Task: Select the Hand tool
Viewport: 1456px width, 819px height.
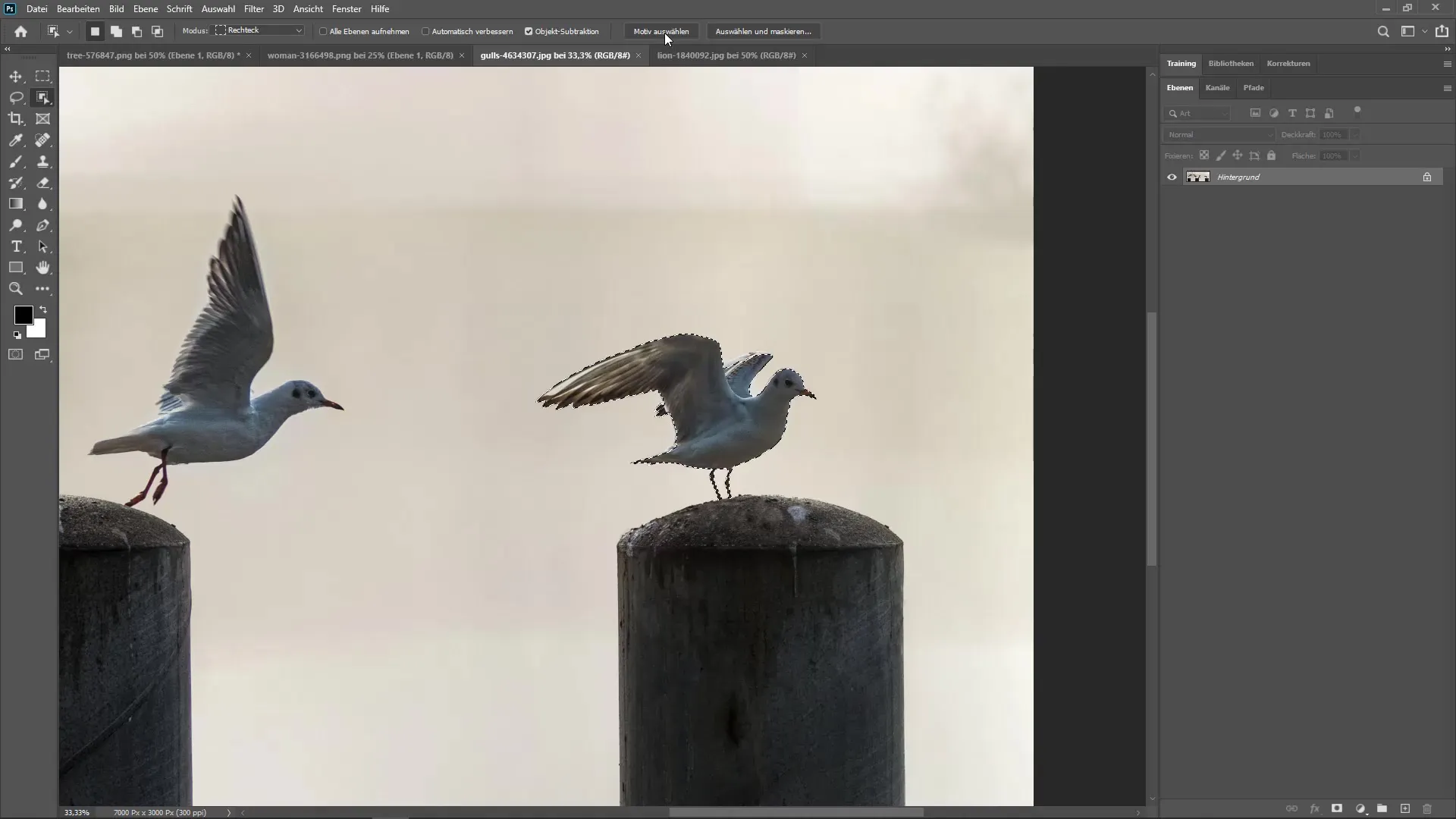Action: click(43, 268)
